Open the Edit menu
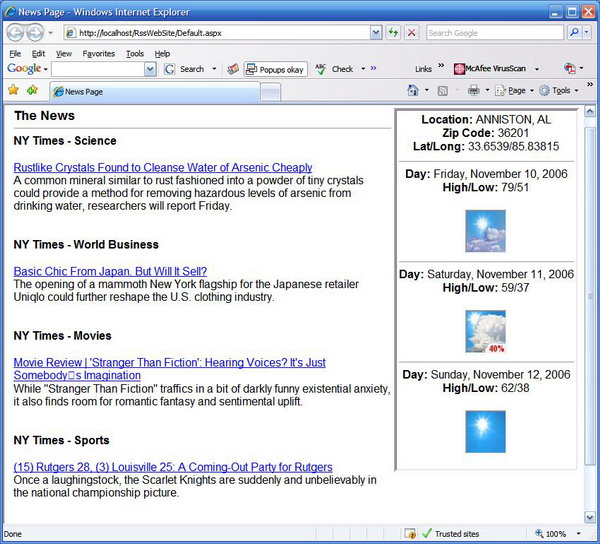 [38, 54]
